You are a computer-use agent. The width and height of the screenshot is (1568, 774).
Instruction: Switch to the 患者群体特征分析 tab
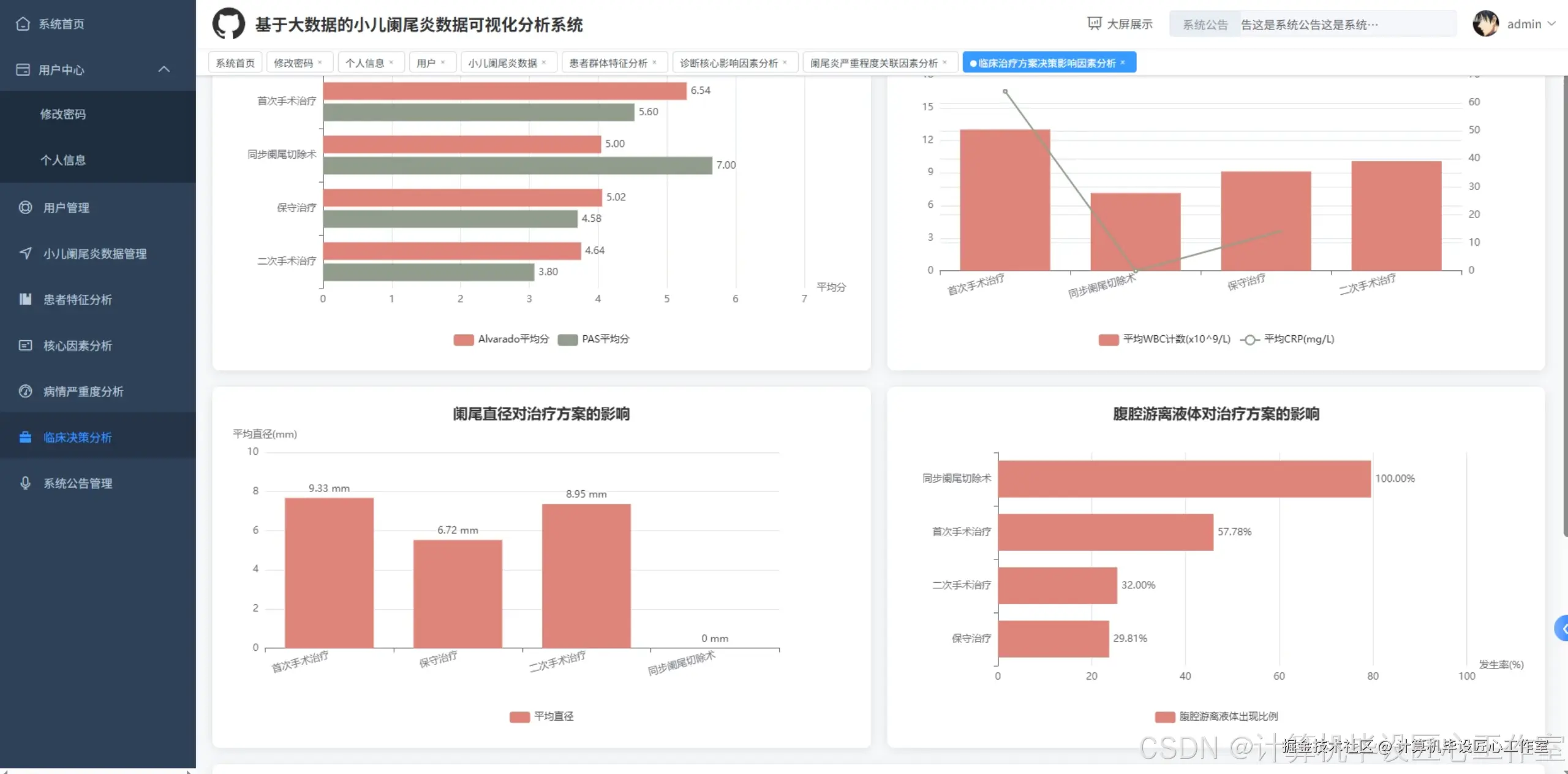608,63
